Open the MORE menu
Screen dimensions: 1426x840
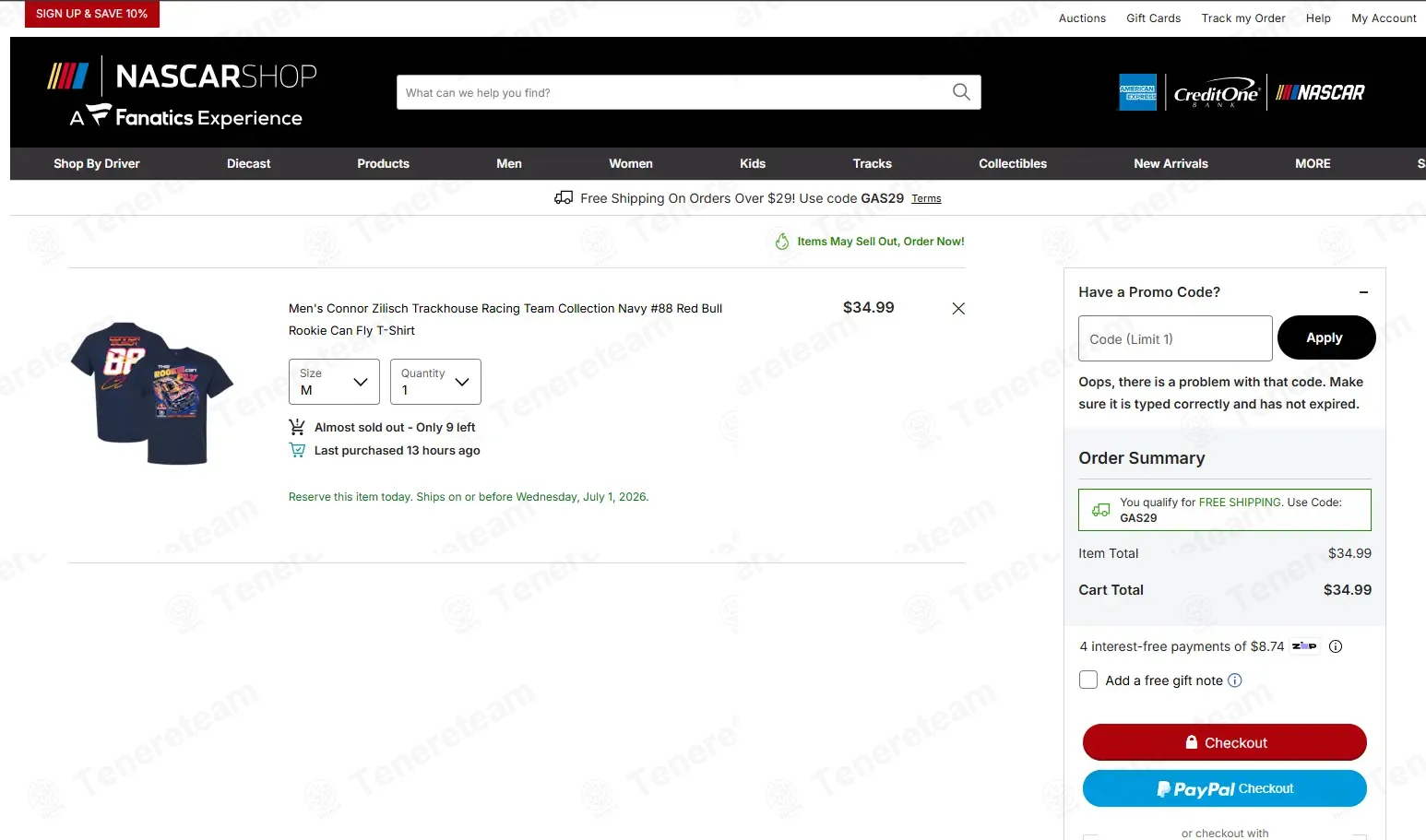point(1313,163)
